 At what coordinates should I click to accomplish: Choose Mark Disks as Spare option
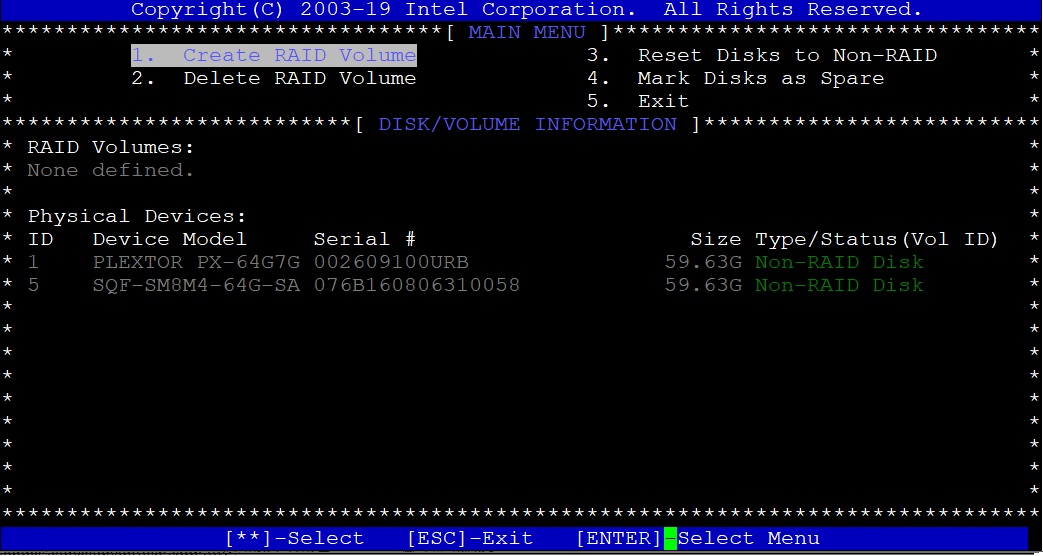tap(736, 78)
